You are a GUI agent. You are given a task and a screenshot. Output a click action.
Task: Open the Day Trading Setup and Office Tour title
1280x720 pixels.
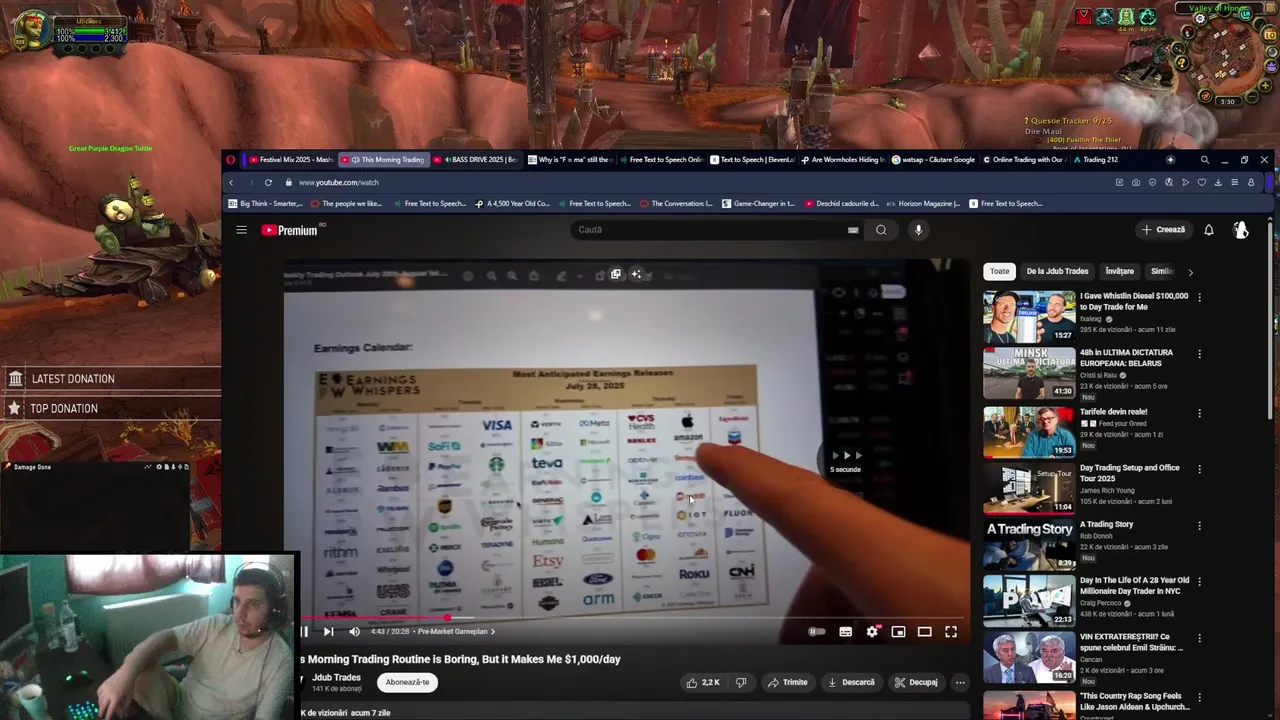1130,472
